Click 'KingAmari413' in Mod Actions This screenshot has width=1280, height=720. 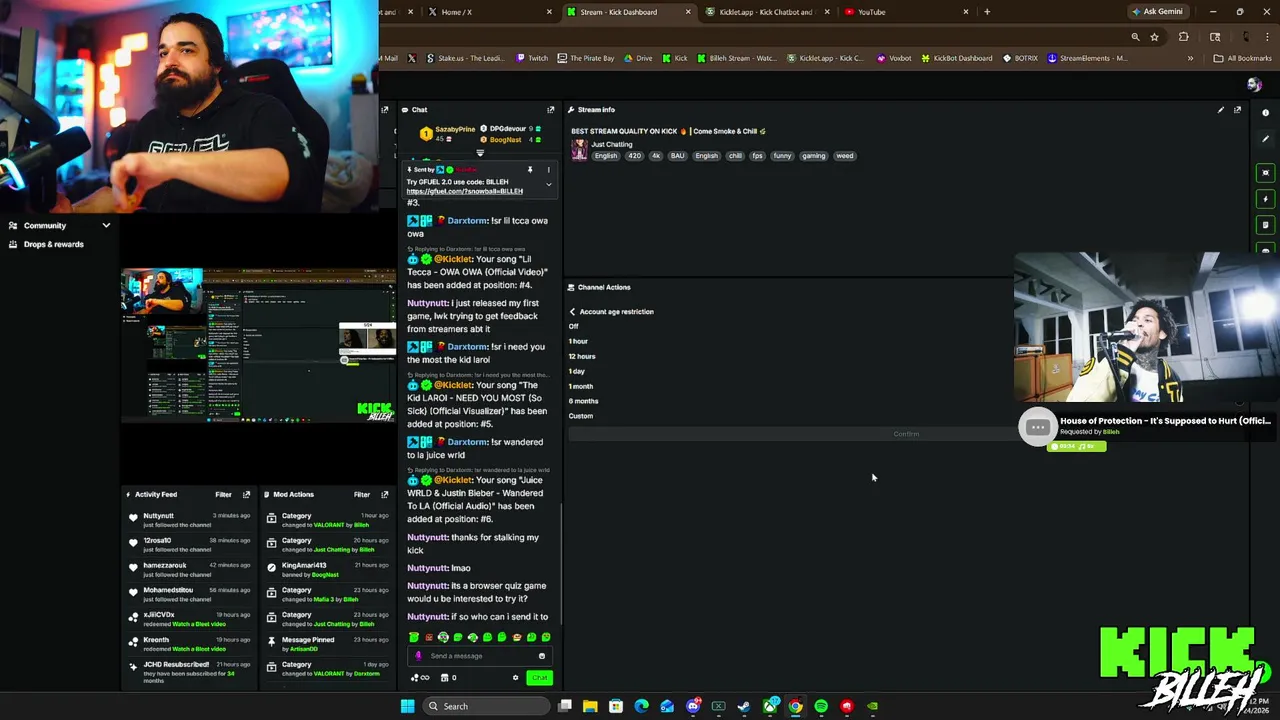click(x=304, y=566)
